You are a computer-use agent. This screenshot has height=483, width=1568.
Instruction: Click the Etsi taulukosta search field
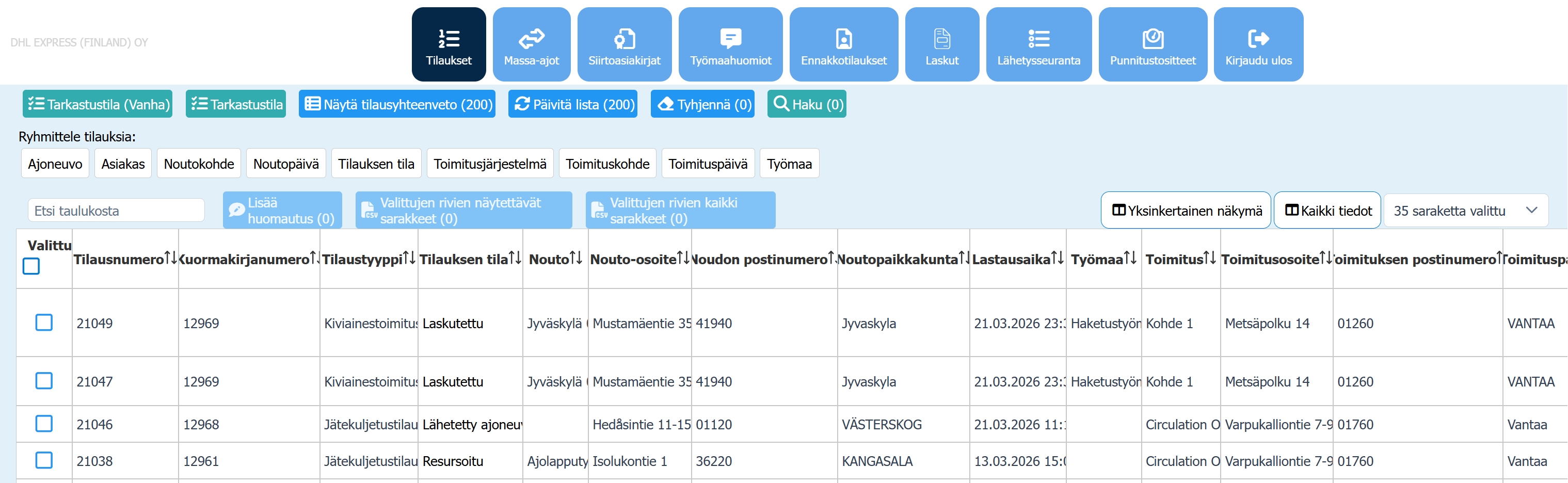click(116, 211)
